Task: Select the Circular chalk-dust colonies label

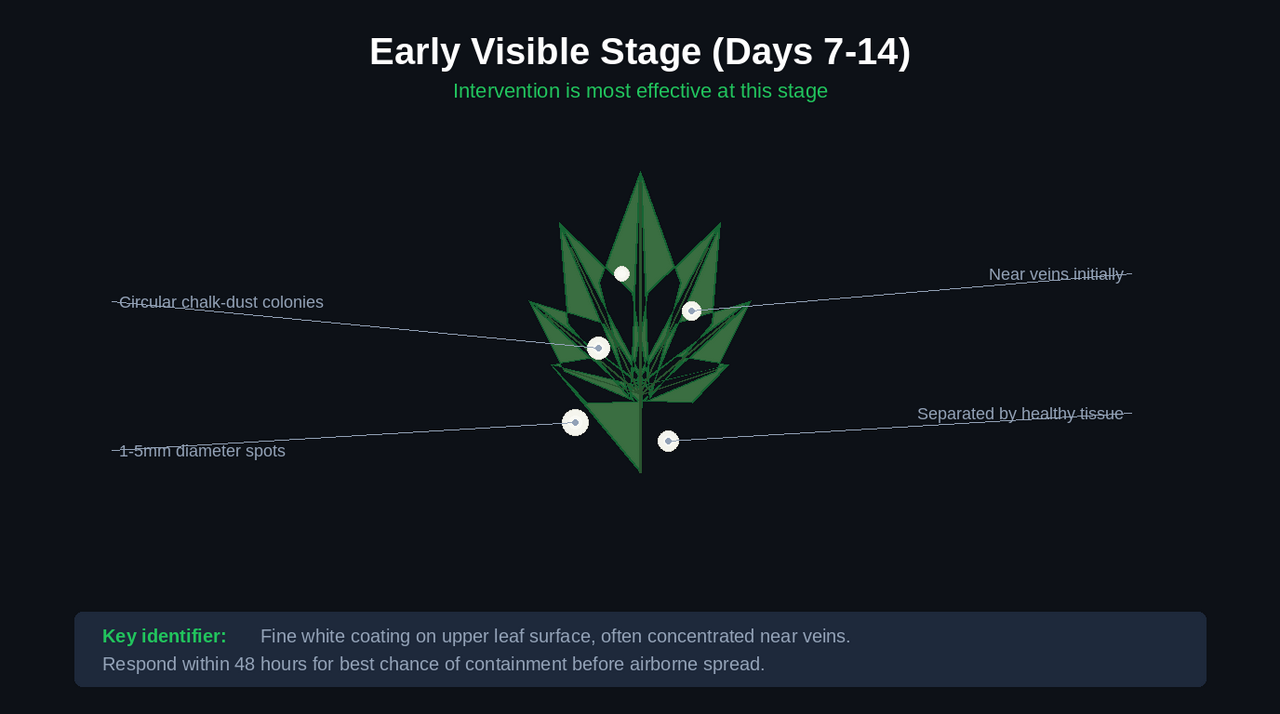Action: tap(221, 302)
